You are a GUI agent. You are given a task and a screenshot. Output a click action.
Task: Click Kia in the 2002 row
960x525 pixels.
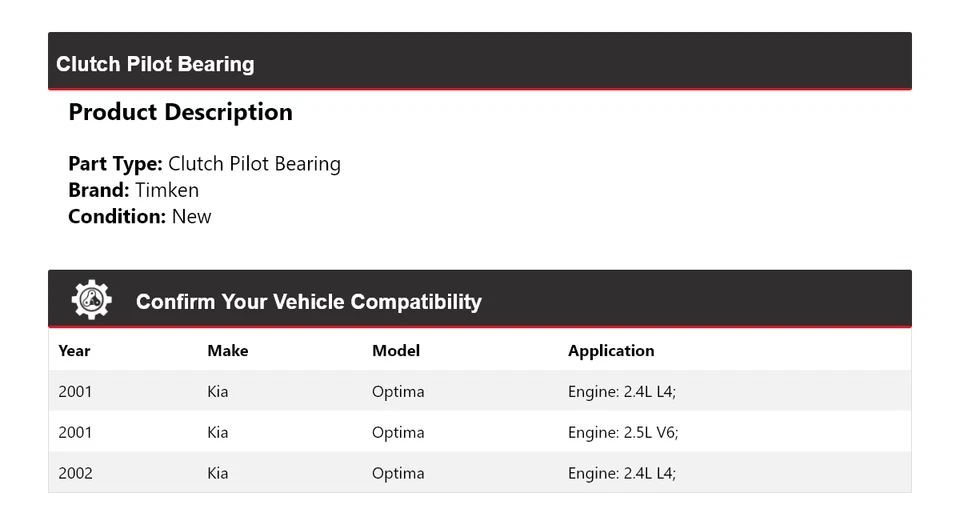point(217,473)
